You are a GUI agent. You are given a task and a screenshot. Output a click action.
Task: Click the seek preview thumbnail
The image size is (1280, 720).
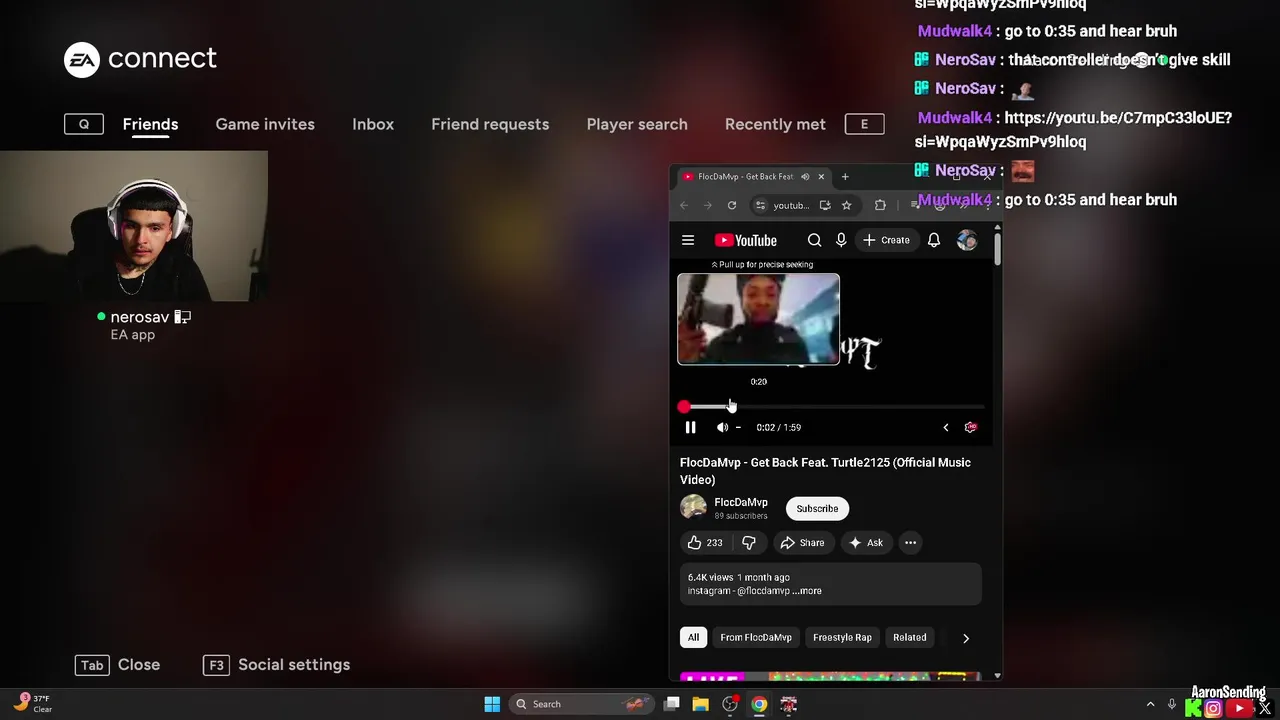759,319
